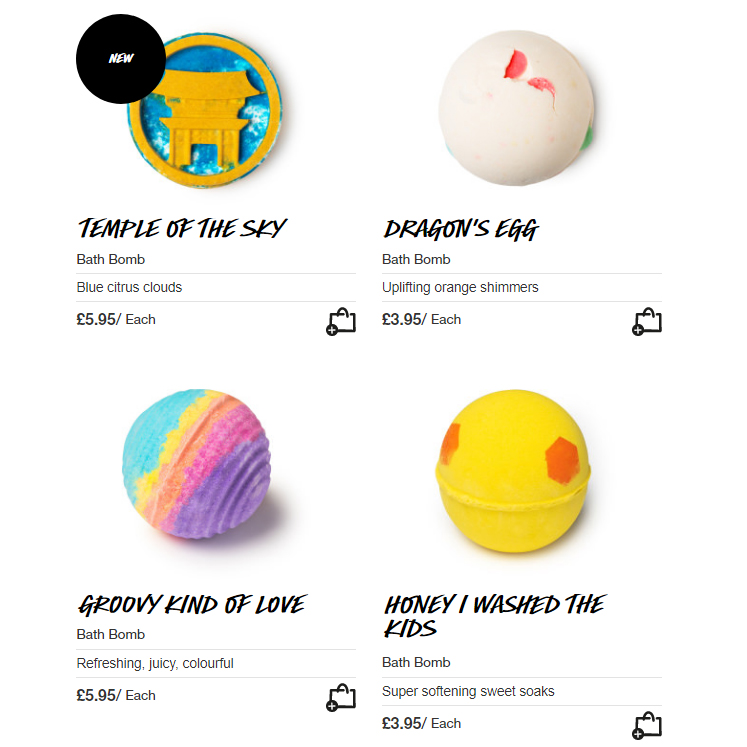Click the Blue citrus clouds description

pos(129,287)
